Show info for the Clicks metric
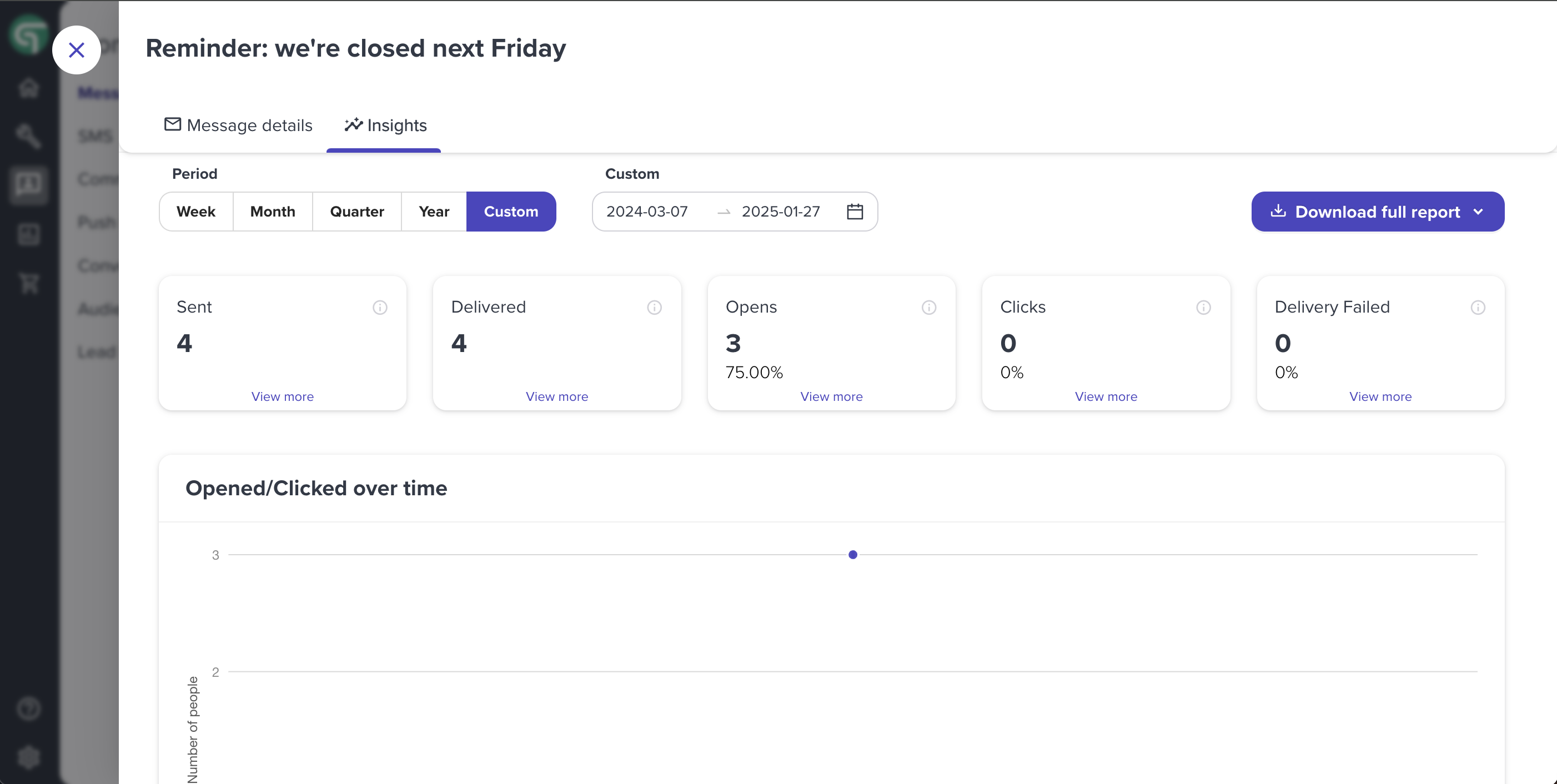1557x784 pixels. coord(1203,308)
